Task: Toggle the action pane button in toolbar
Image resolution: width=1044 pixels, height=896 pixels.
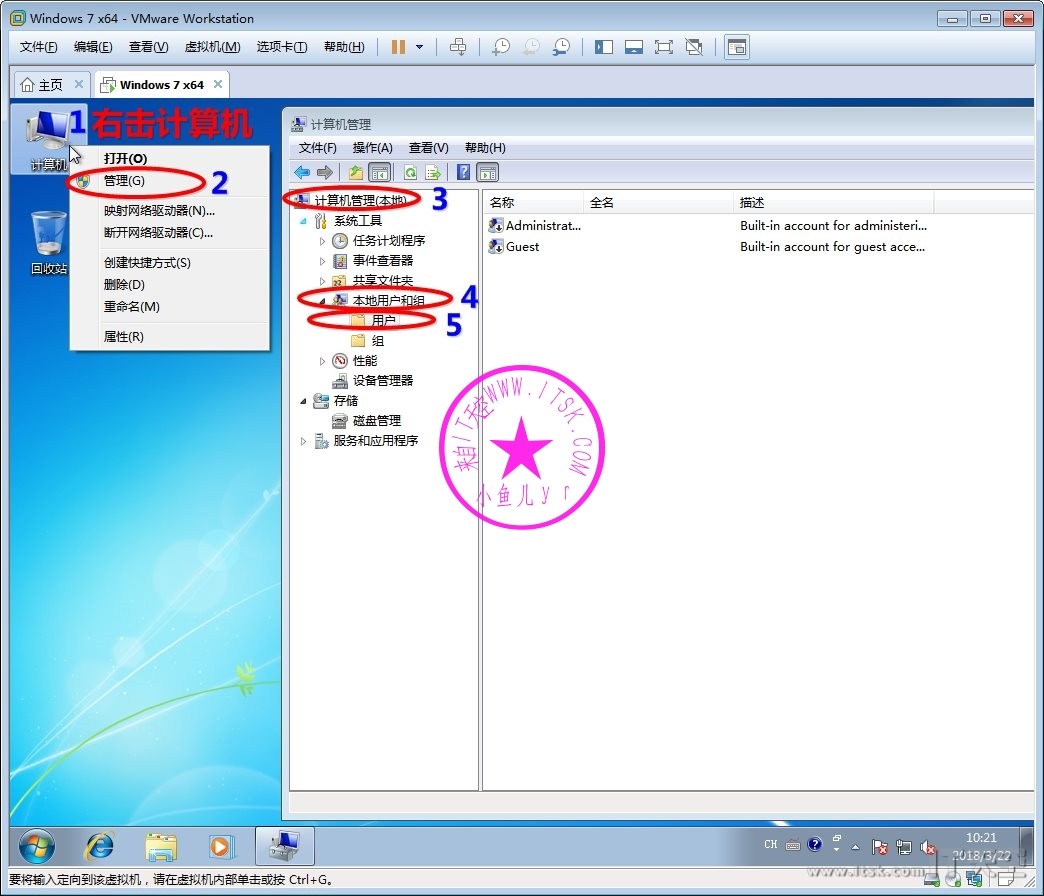Action: coord(487,172)
